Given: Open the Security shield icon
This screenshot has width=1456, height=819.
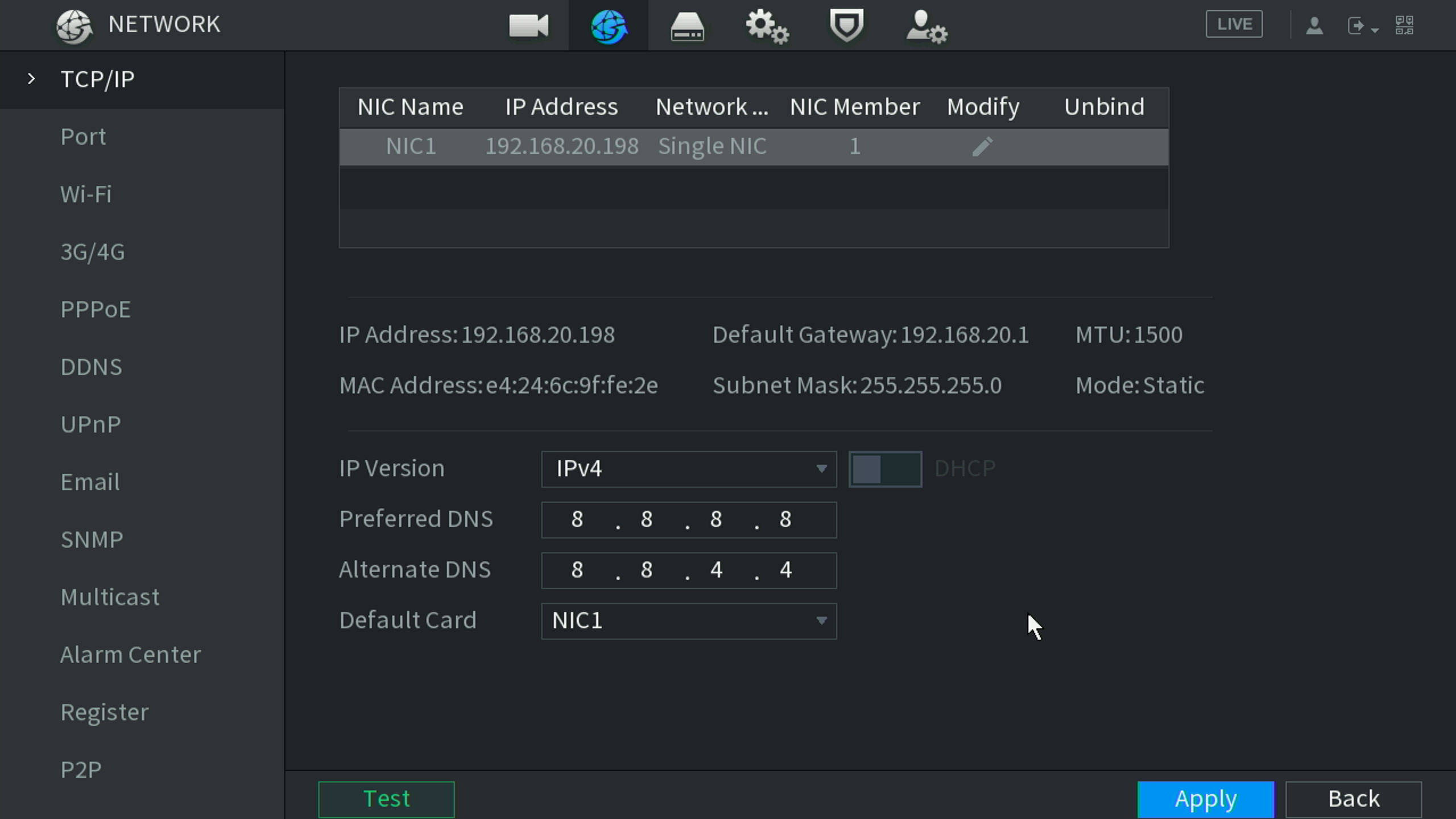Looking at the screenshot, I should (846, 26).
